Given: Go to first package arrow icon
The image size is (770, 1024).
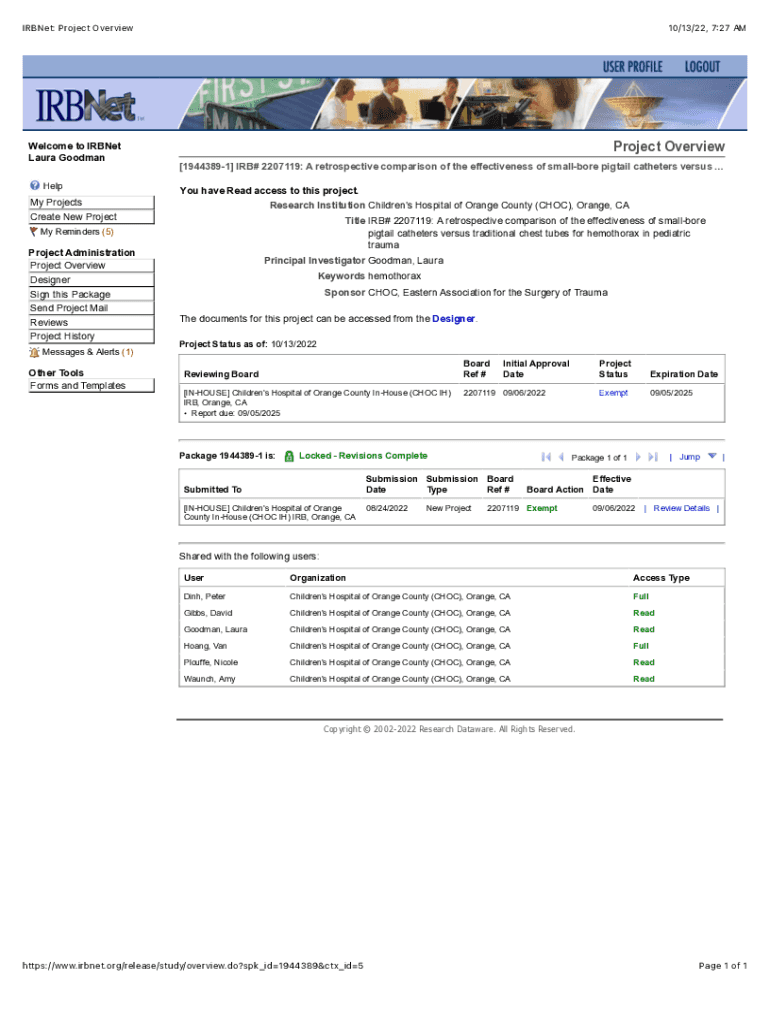Looking at the screenshot, I should [546, 457].
